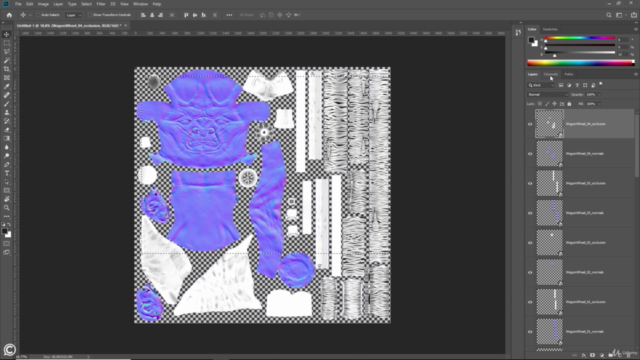Open the Search icon in top right
The image size is (640, 360).
(609, 15)
